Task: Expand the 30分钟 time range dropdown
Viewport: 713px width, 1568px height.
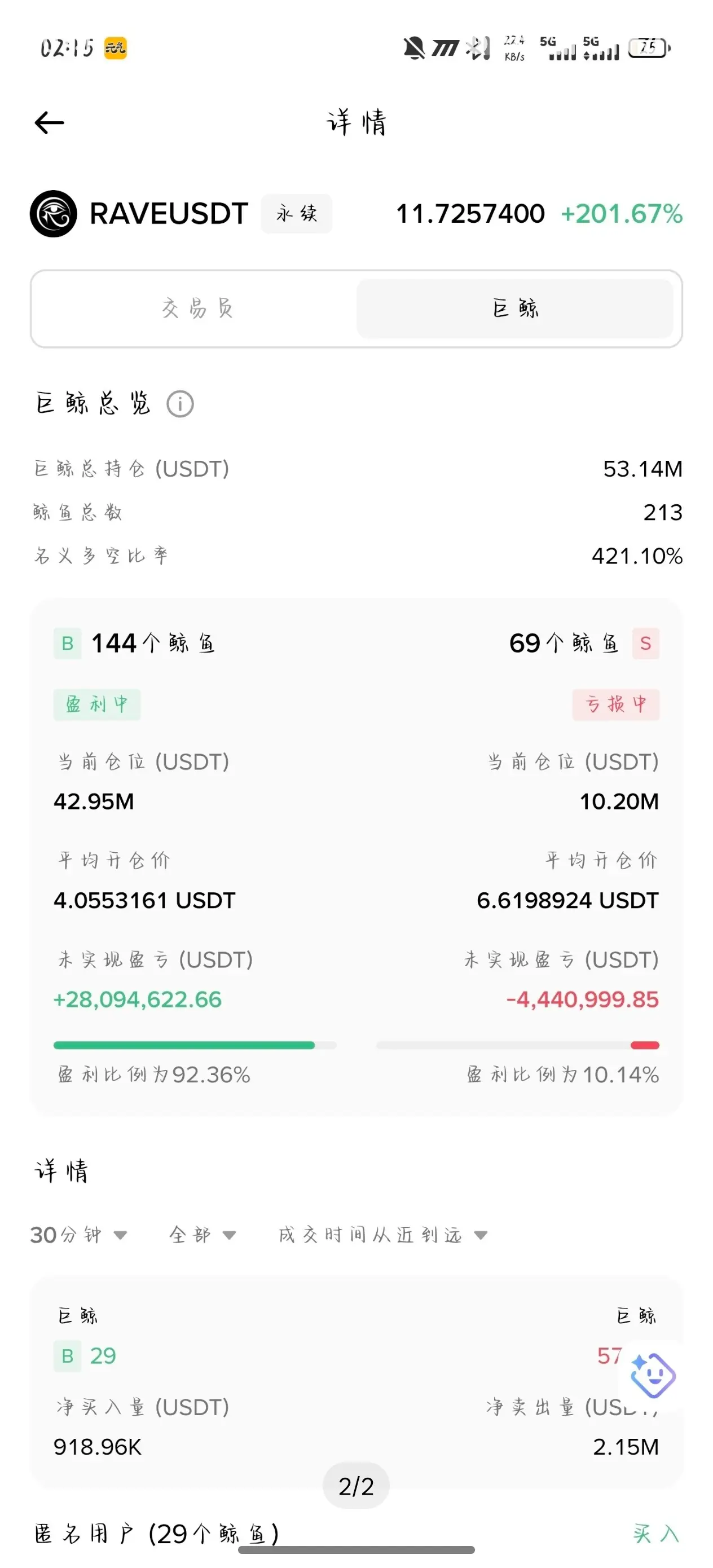Action: tap(78, 1235)
